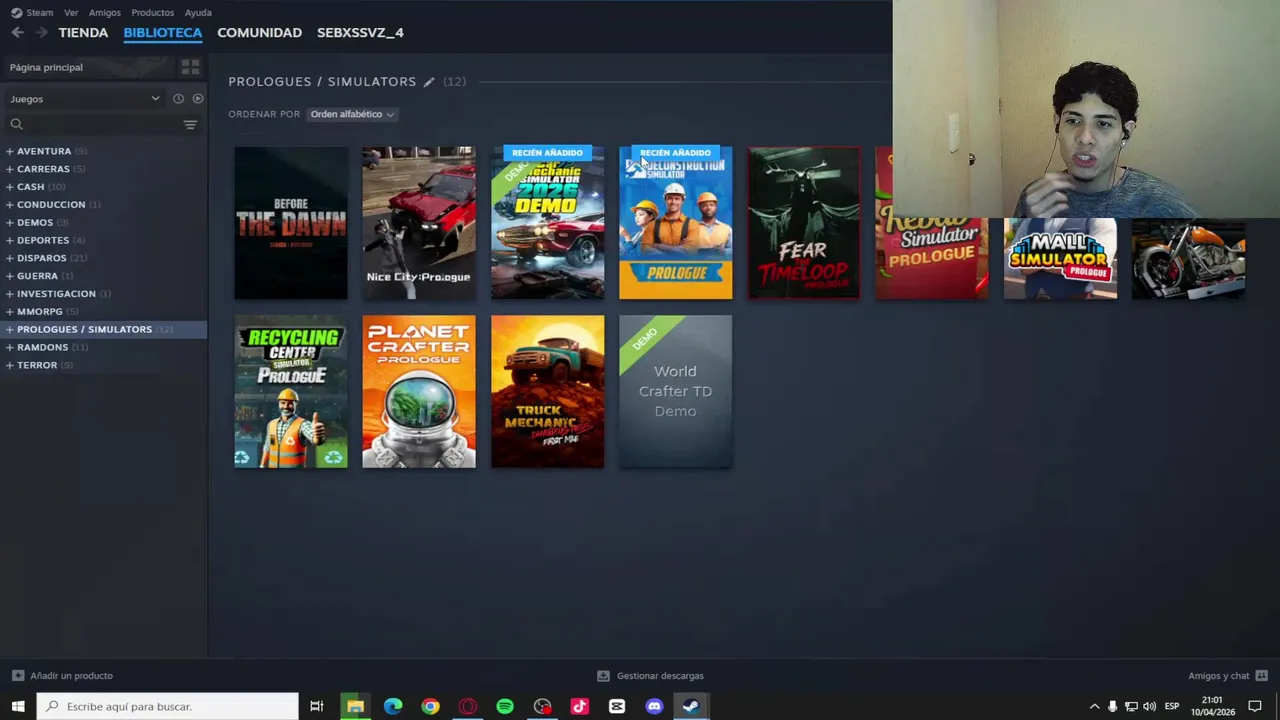
Task: Open Car Mechanic Simulator 2026 Demo cover
Action: coord(547,223)
